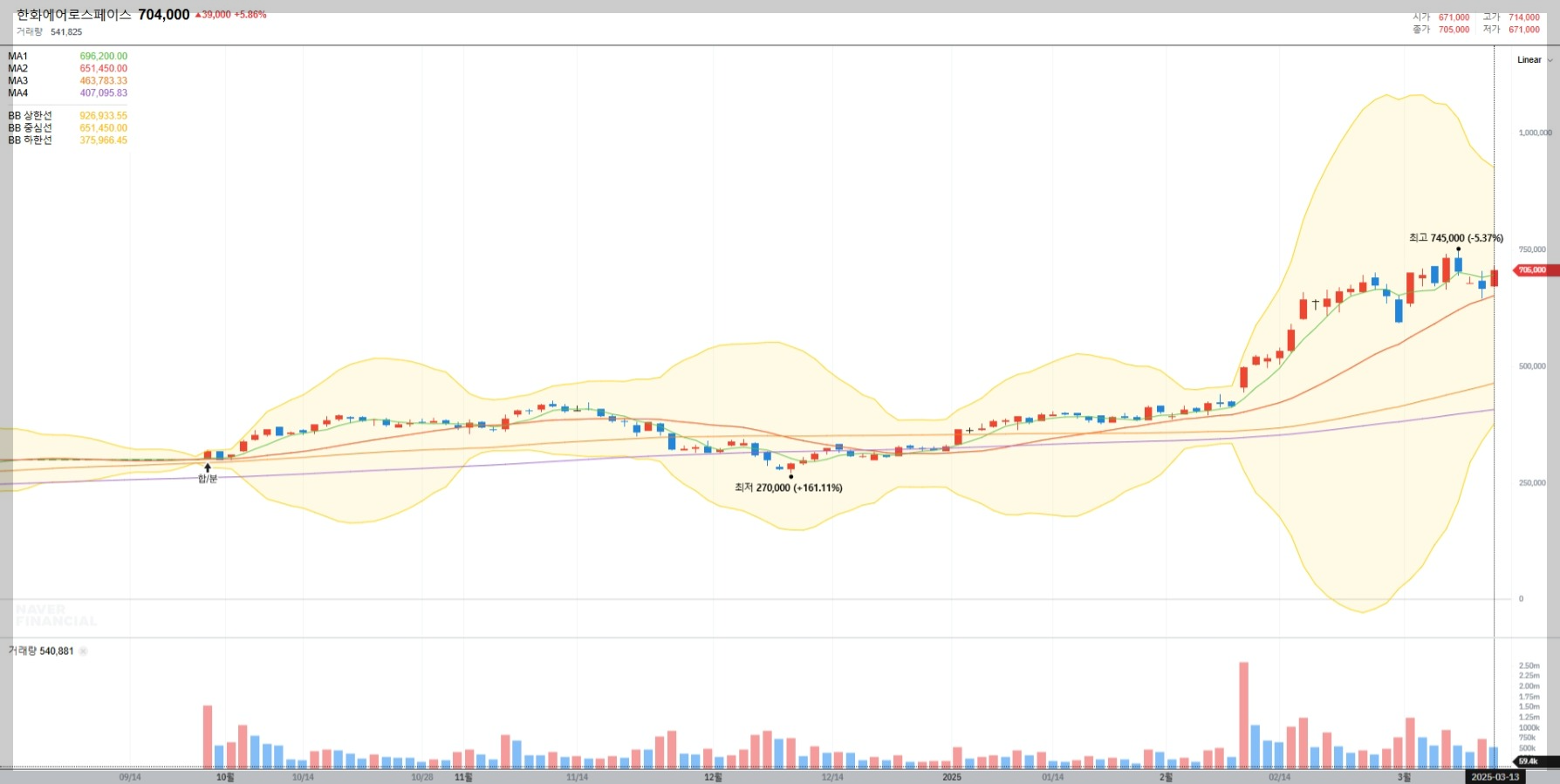The height and width of the screenshot is (784, 1560).
Task: Click the 2.50m volume axis label
Action: point(1529,665)
